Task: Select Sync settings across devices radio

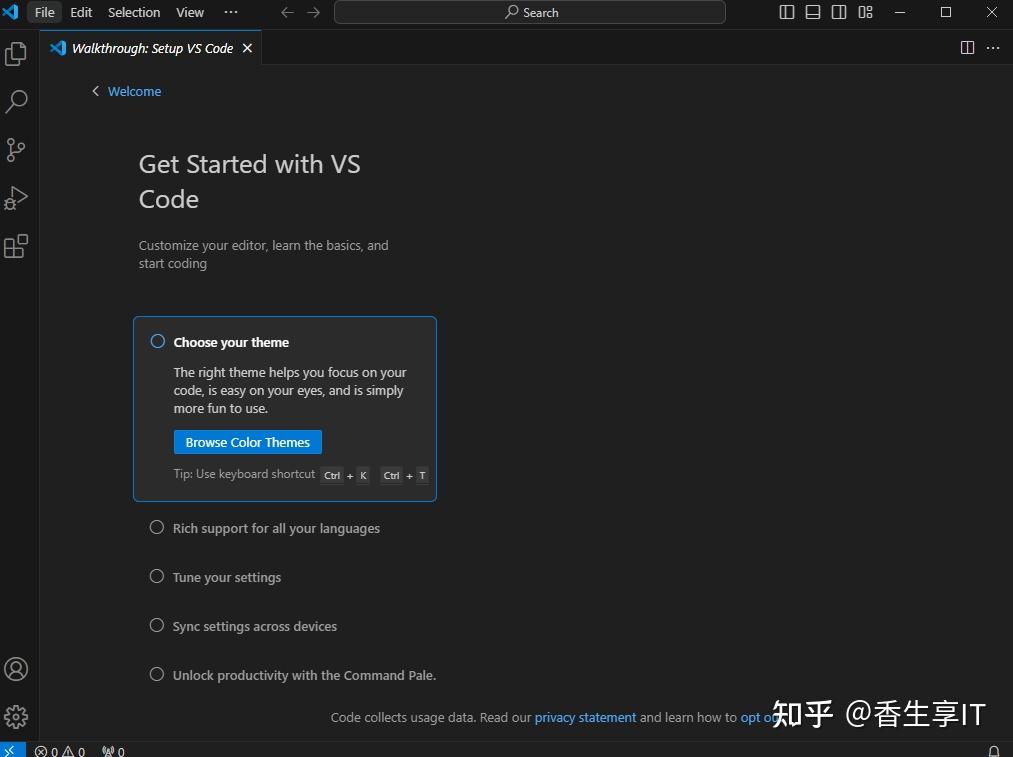Action: pos(157,624)
